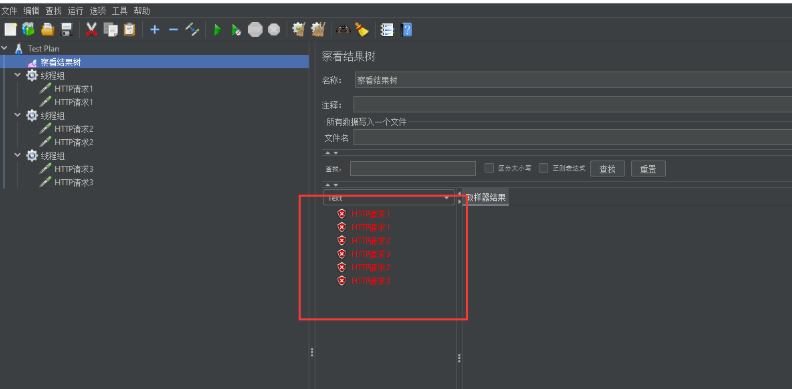This screenshot has width=792, height=389.
Task: Click up arrow above the Text dropdown
Action: (x=327, y=185)
